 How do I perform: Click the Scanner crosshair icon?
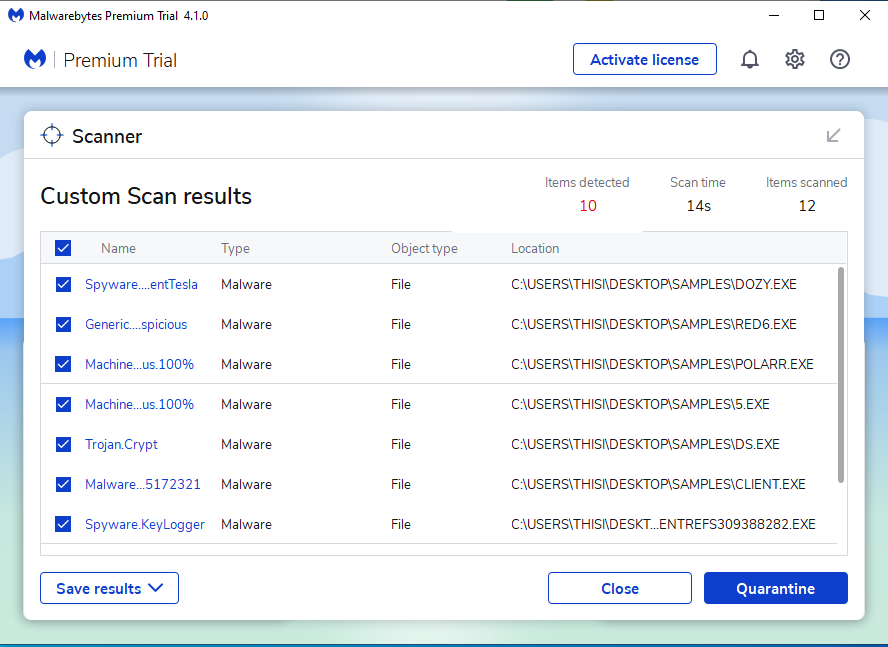point(52,135)
